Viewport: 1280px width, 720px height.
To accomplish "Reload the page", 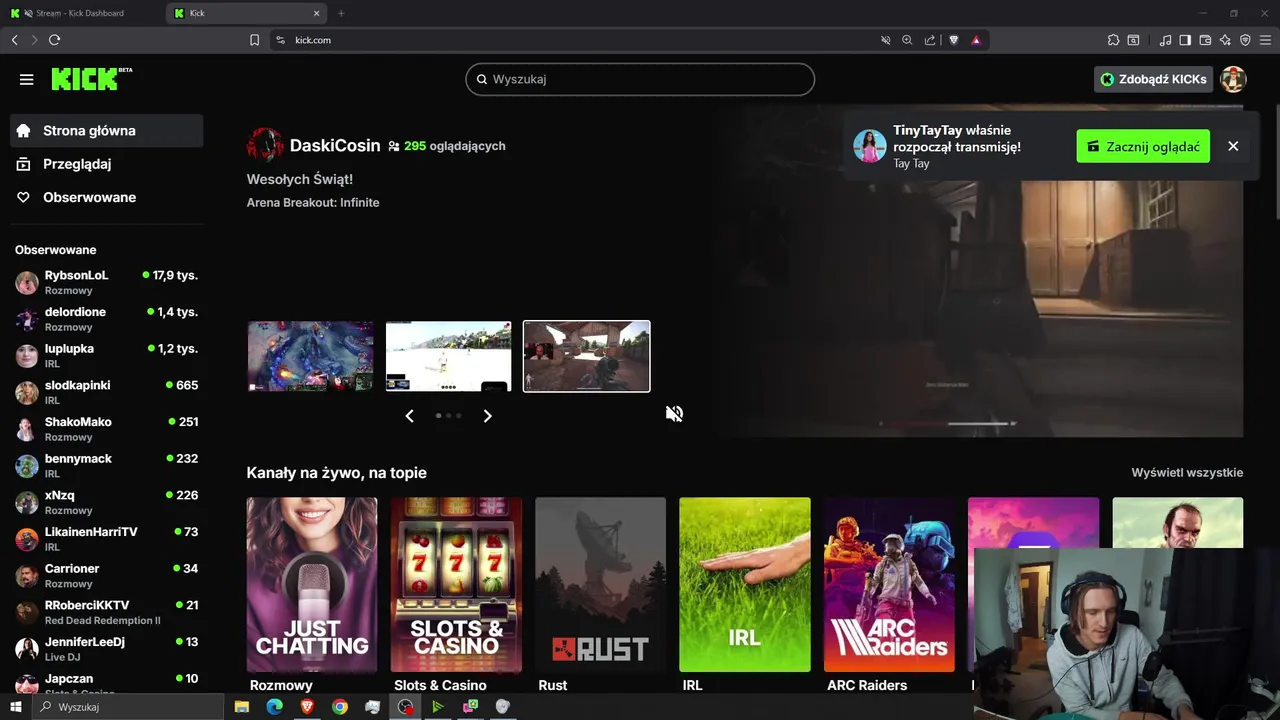I will tap(54, 40).
